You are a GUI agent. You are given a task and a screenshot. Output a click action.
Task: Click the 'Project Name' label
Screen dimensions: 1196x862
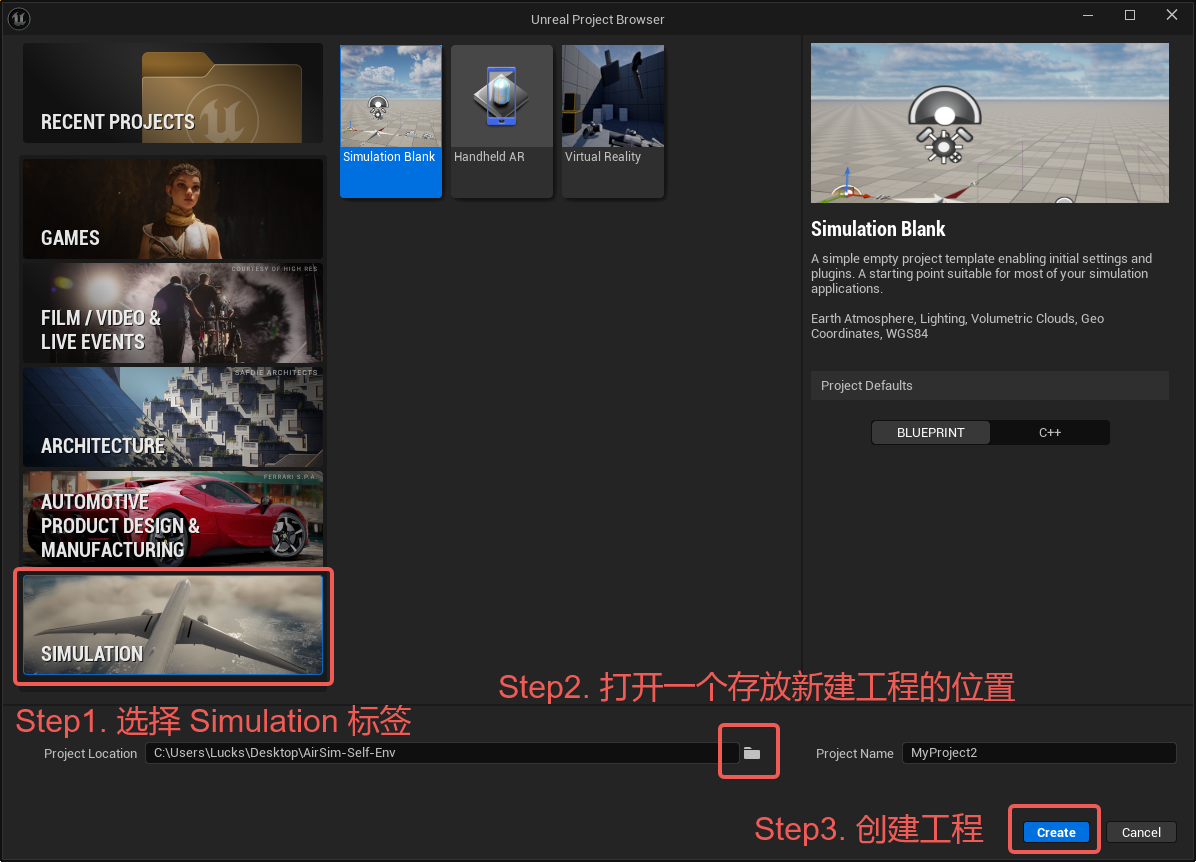tap(854, 754)
